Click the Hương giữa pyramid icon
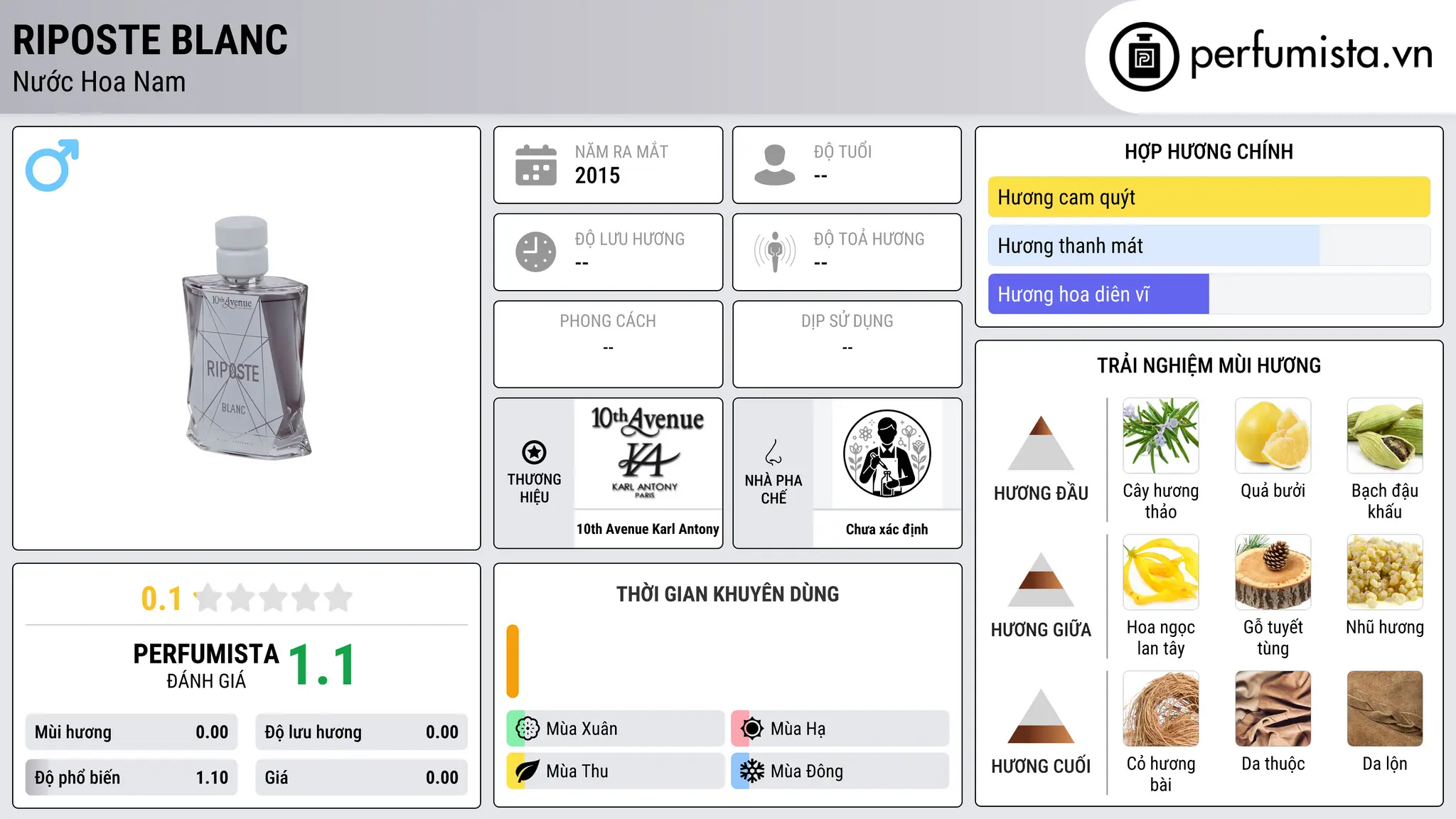Image resolution: width=1456 pixels, height=819 pixels. 1041,579
